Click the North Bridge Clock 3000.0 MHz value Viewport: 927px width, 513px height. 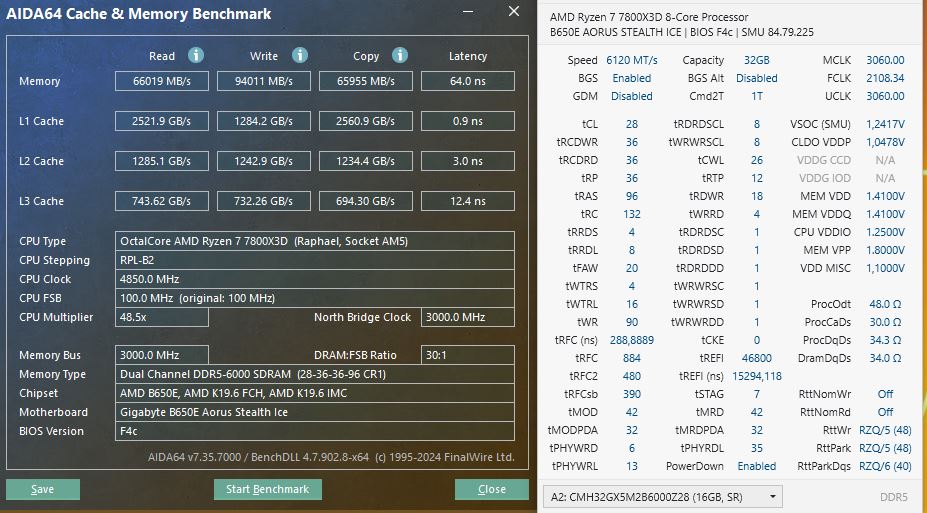coord(468,317)
